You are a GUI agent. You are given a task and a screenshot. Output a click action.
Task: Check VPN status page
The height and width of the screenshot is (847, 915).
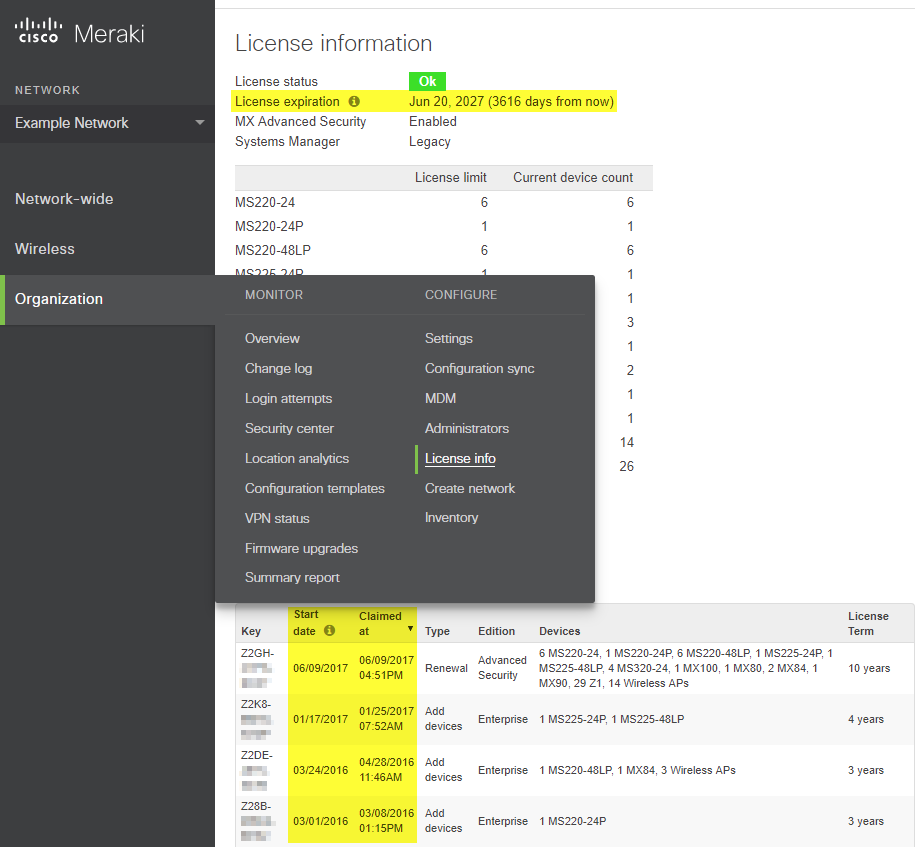(277, 519)
